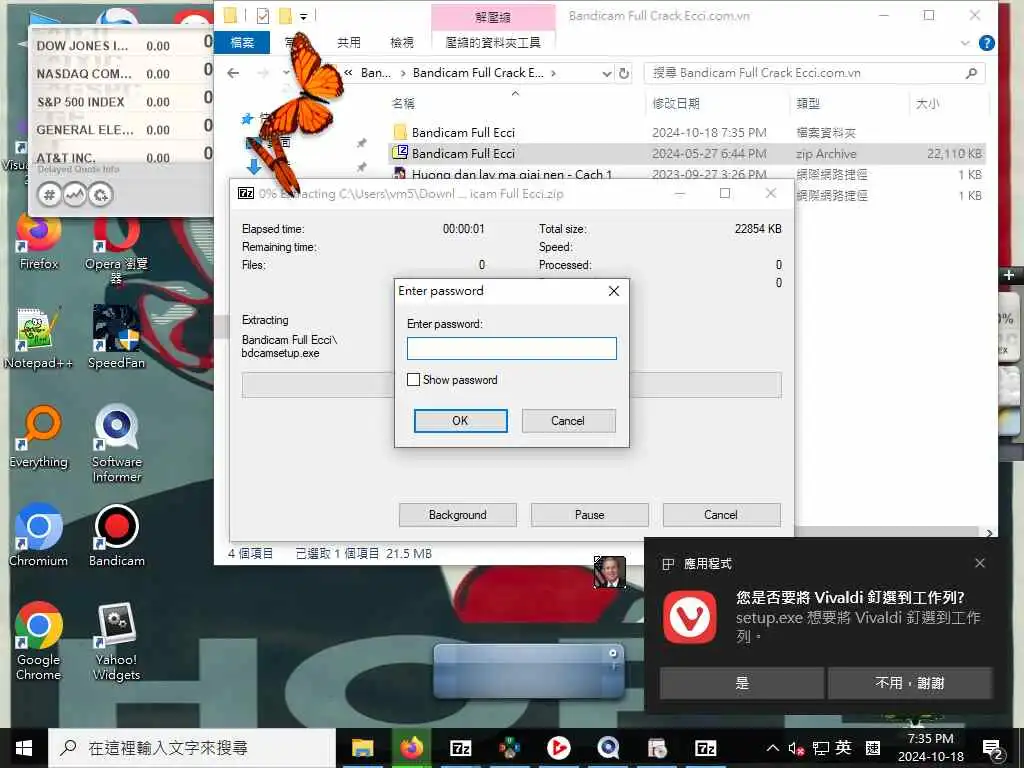Open Software Informer desktop icon
This screenshot has height=768, width=1024.
tap(116, 444)
